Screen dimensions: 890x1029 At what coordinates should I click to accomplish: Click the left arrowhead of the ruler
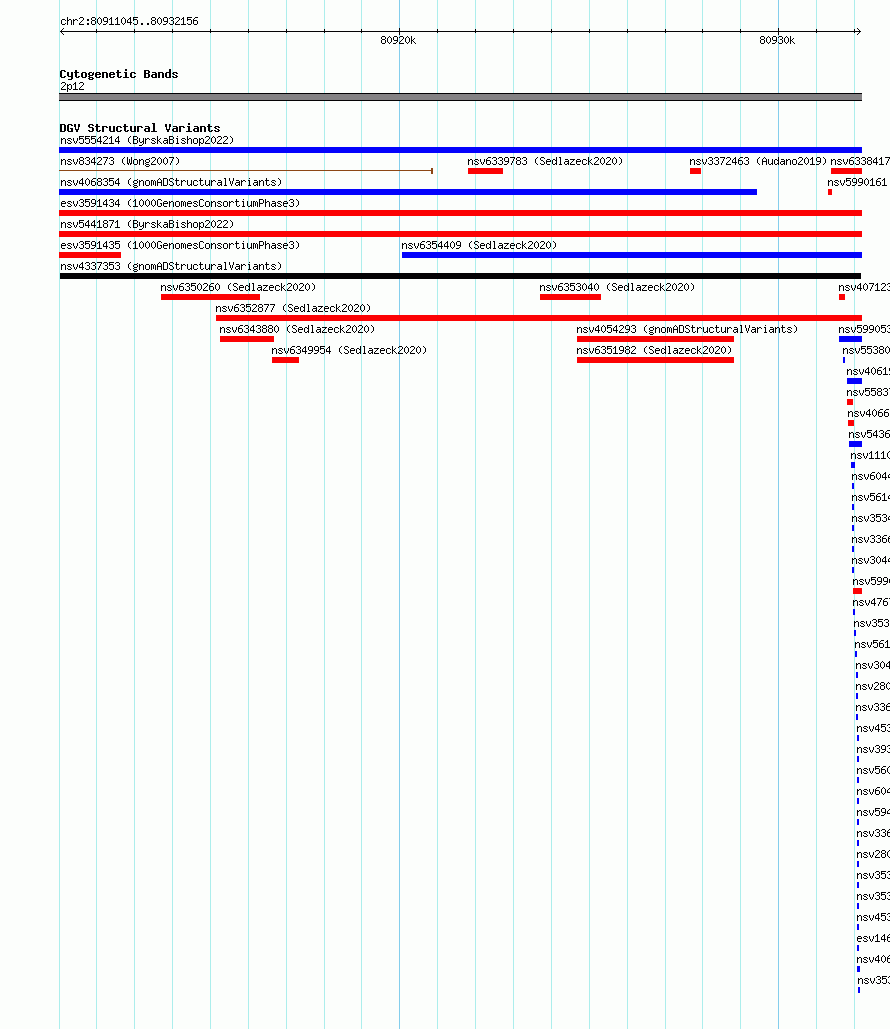coord(62,32)
